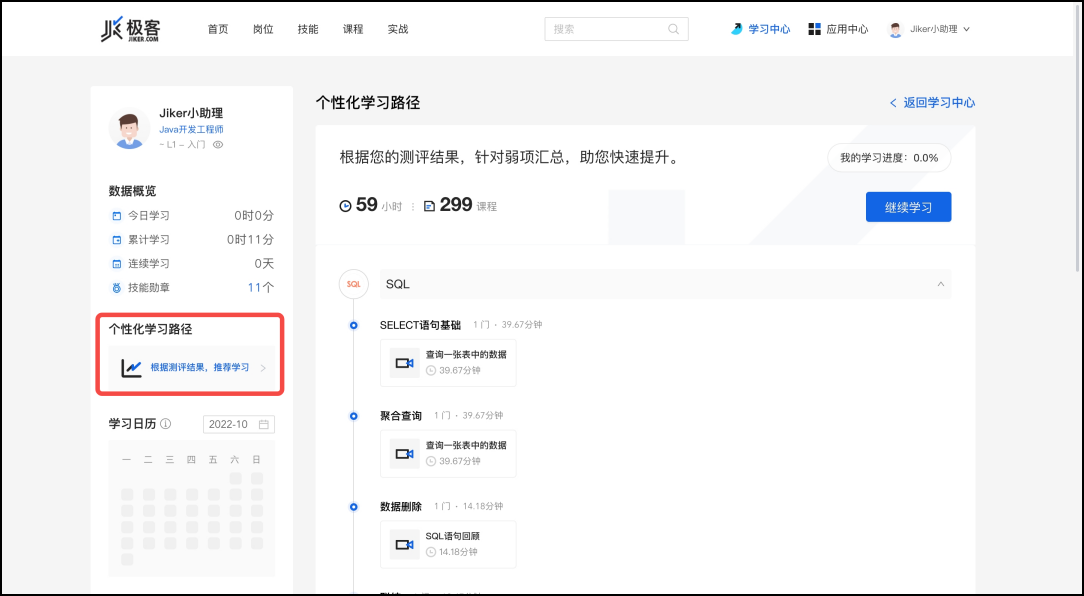
Task: Click the Jiker小助理 name in sidebar
Action: tap(191, 113)
